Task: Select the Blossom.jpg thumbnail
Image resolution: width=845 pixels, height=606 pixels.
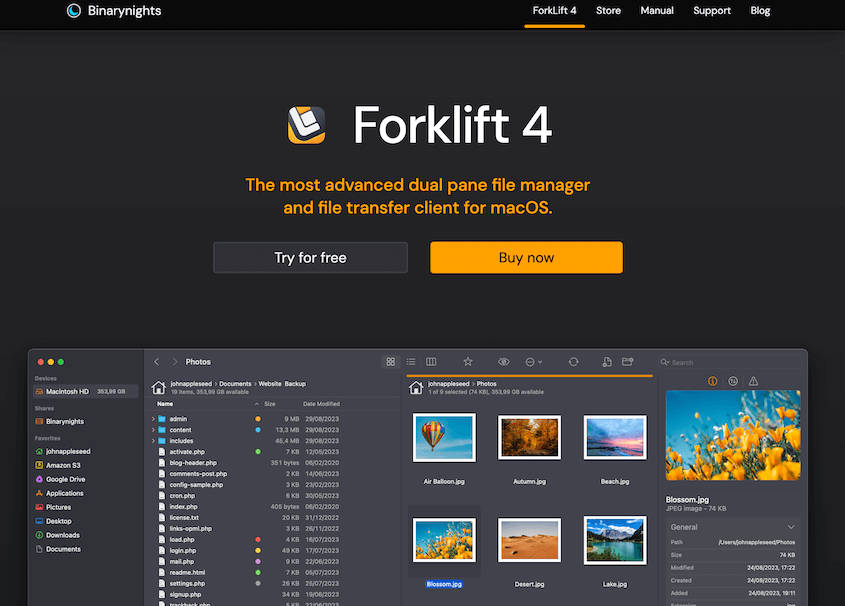Action: click(x=444, y=540)
